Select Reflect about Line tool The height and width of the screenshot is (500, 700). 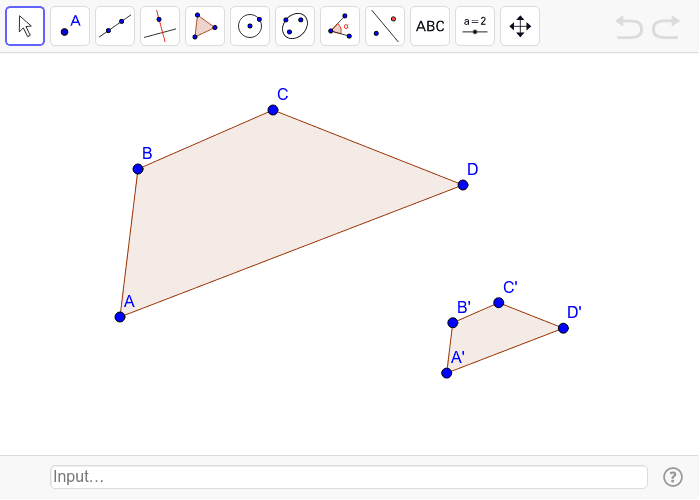[x=385, y=26]
